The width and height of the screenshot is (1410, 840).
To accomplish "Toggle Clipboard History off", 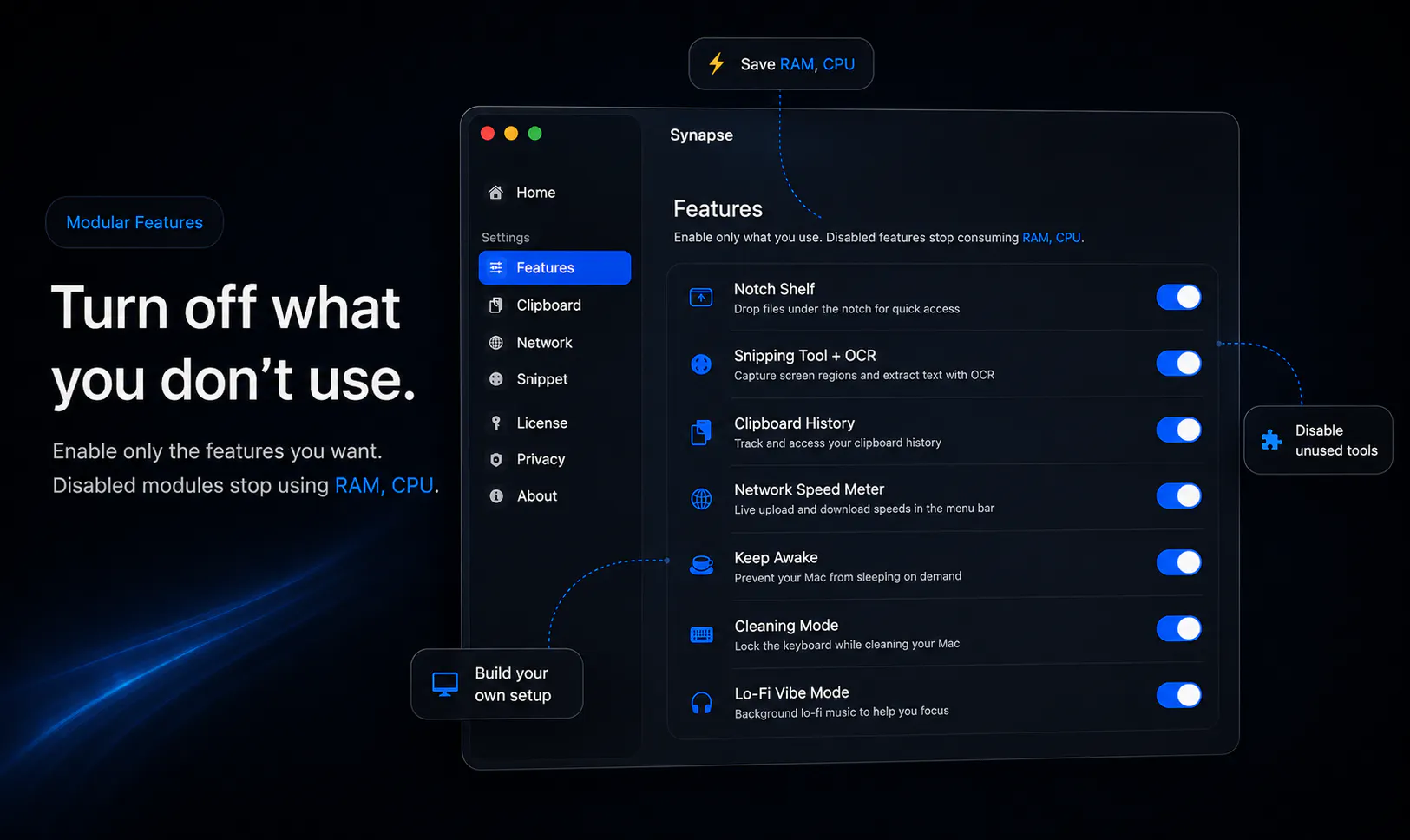I will coord(1178,430).
